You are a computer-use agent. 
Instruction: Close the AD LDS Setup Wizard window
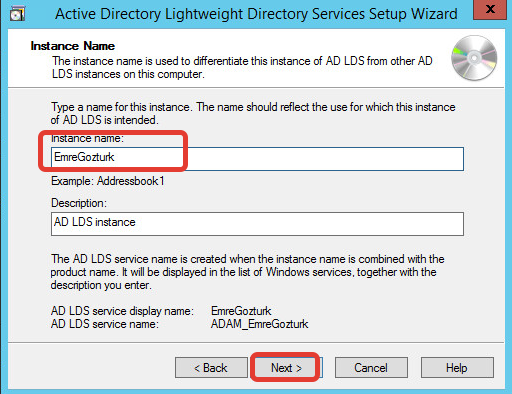[490, 9]
